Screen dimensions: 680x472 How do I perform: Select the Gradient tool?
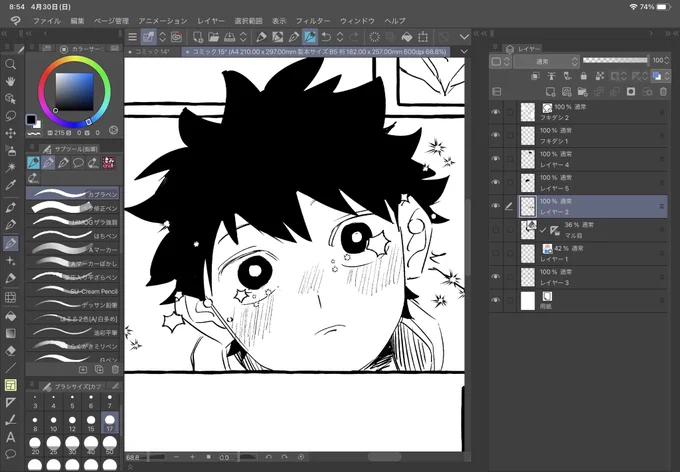click(10, 333)
